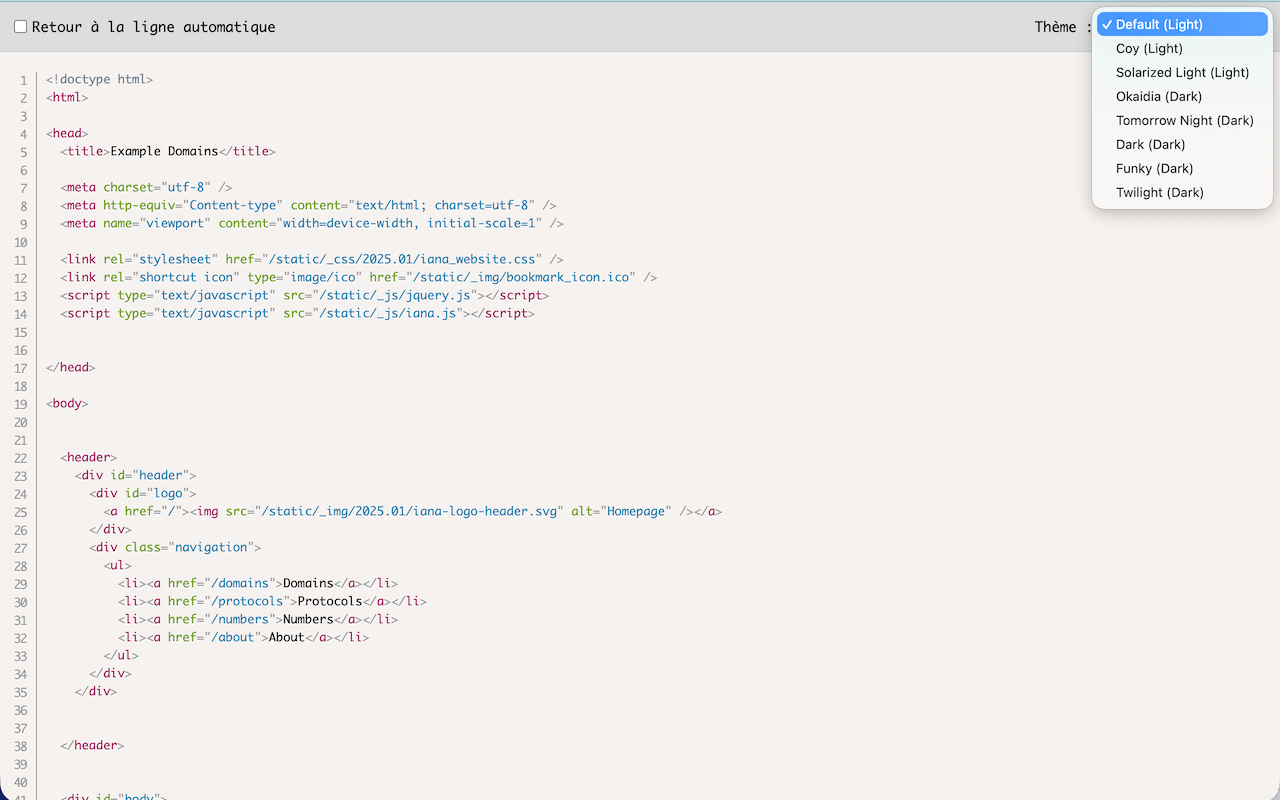
Task: Click the iana_website.css href value
Action: tap(400, 259)
